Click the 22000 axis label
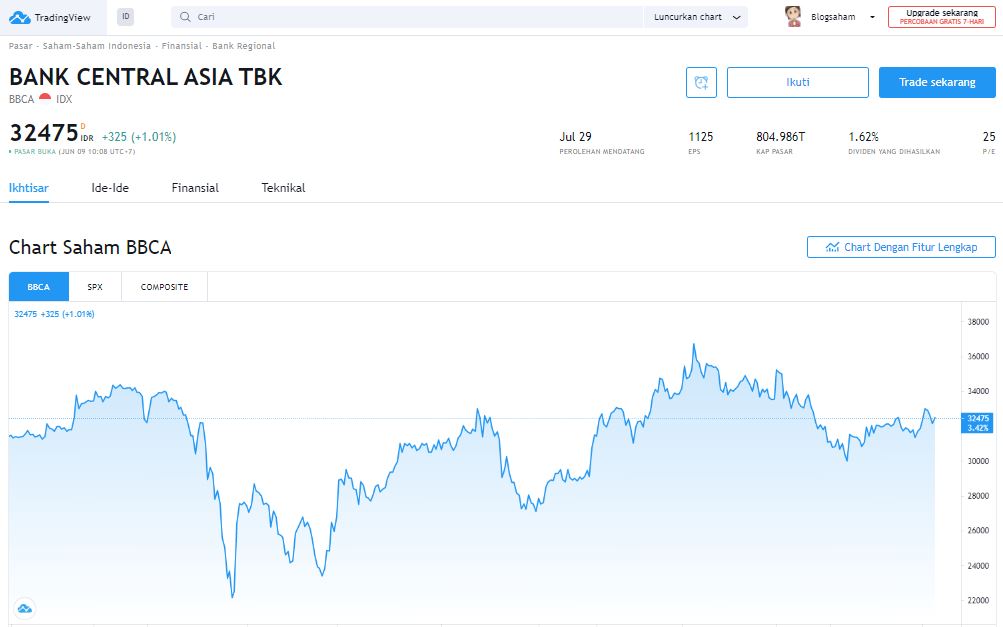 pos(978,600)
